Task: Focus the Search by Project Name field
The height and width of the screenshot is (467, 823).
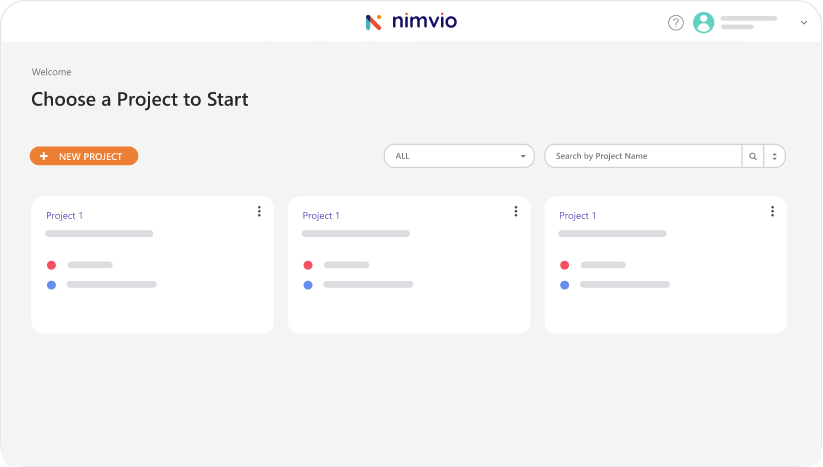Action: tap(643, 156)
